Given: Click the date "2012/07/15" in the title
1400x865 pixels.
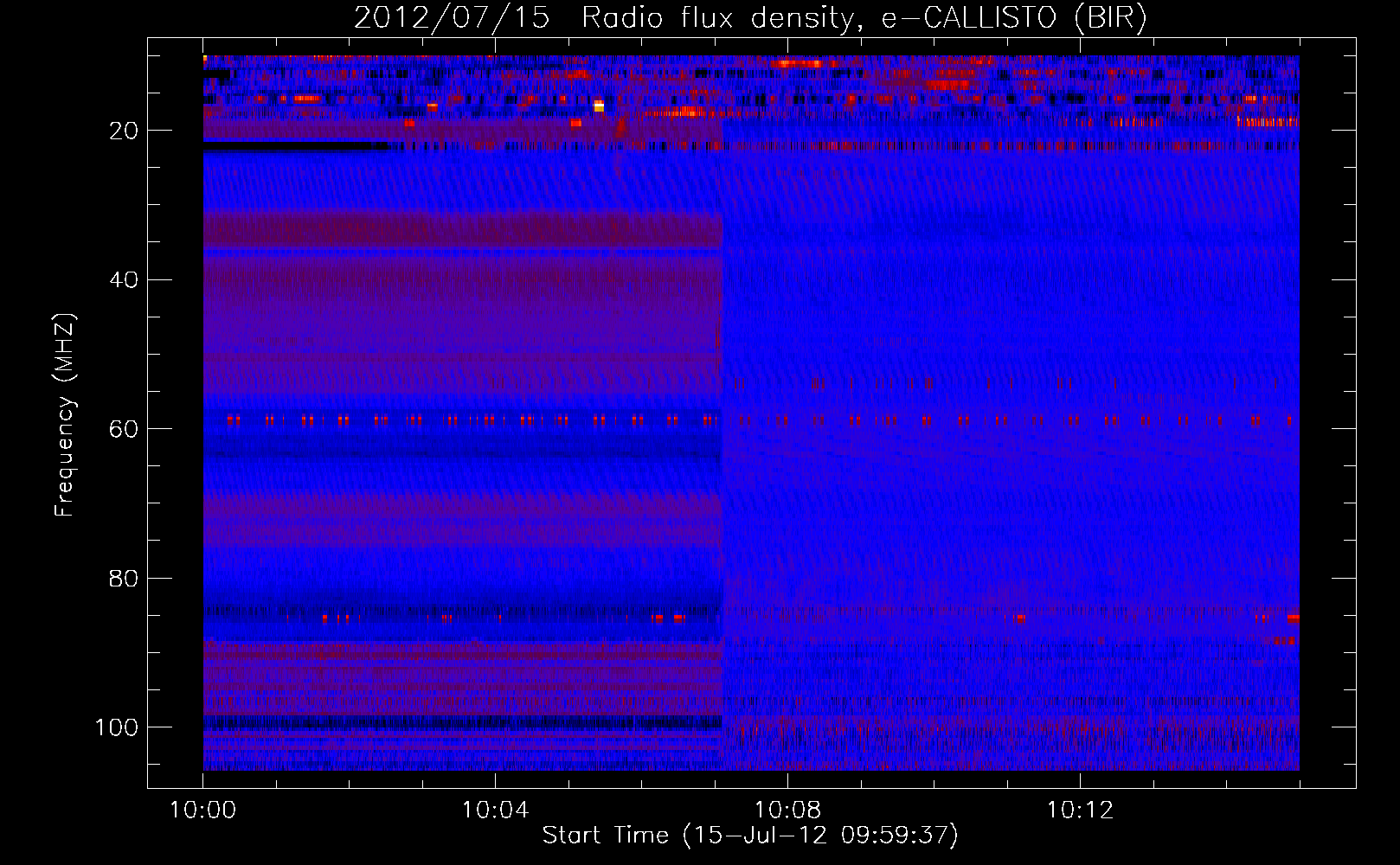Looking at the screenshot, I should pyautogui.click(x=452, y=17).
